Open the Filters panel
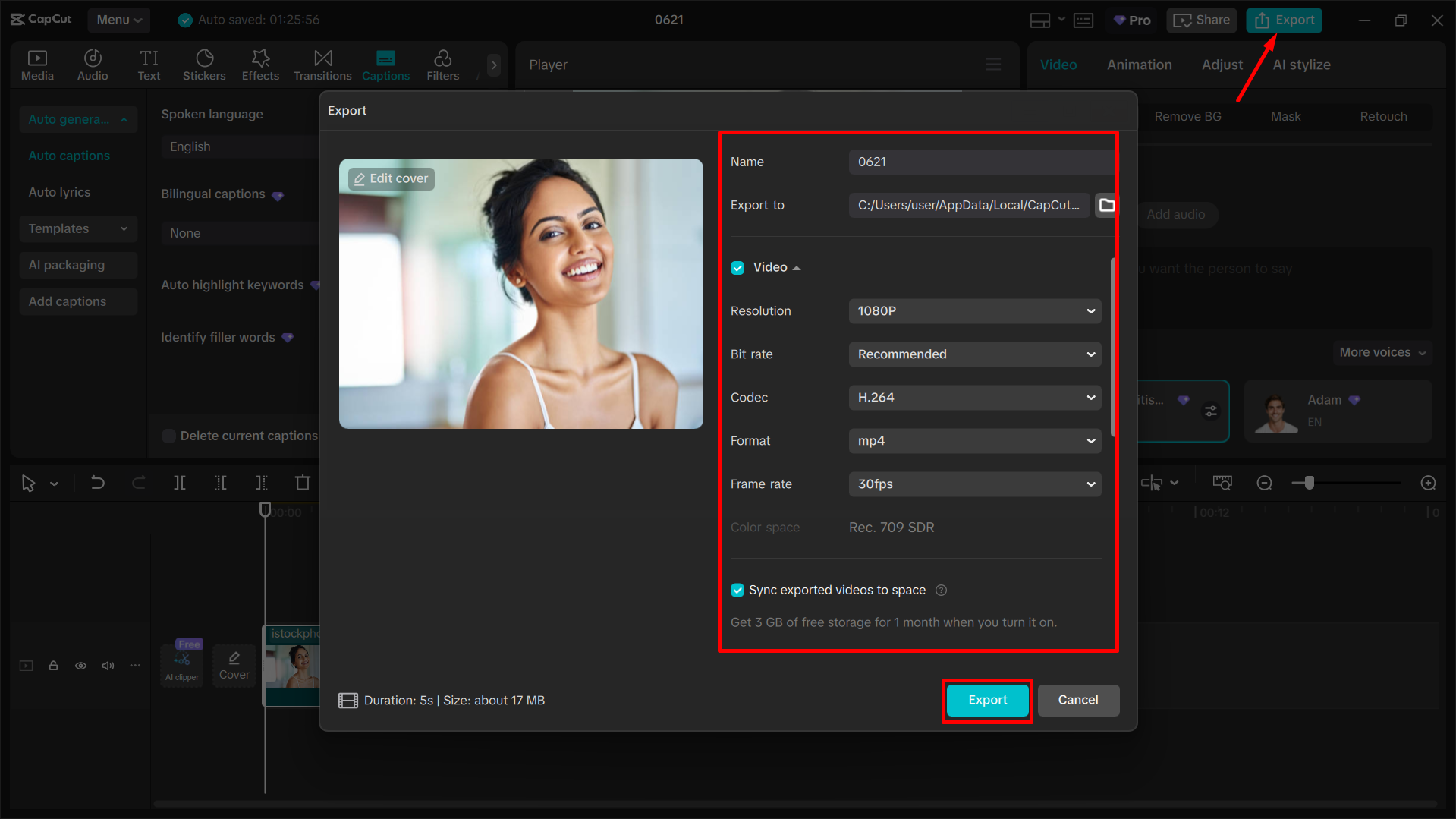 tap(443, 65)
